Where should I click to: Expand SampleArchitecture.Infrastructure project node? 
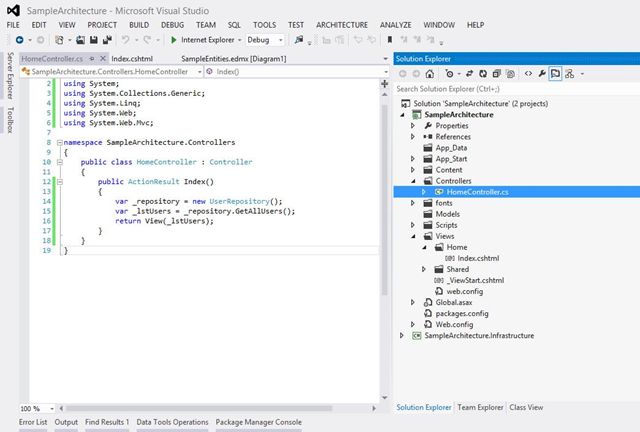403,336
